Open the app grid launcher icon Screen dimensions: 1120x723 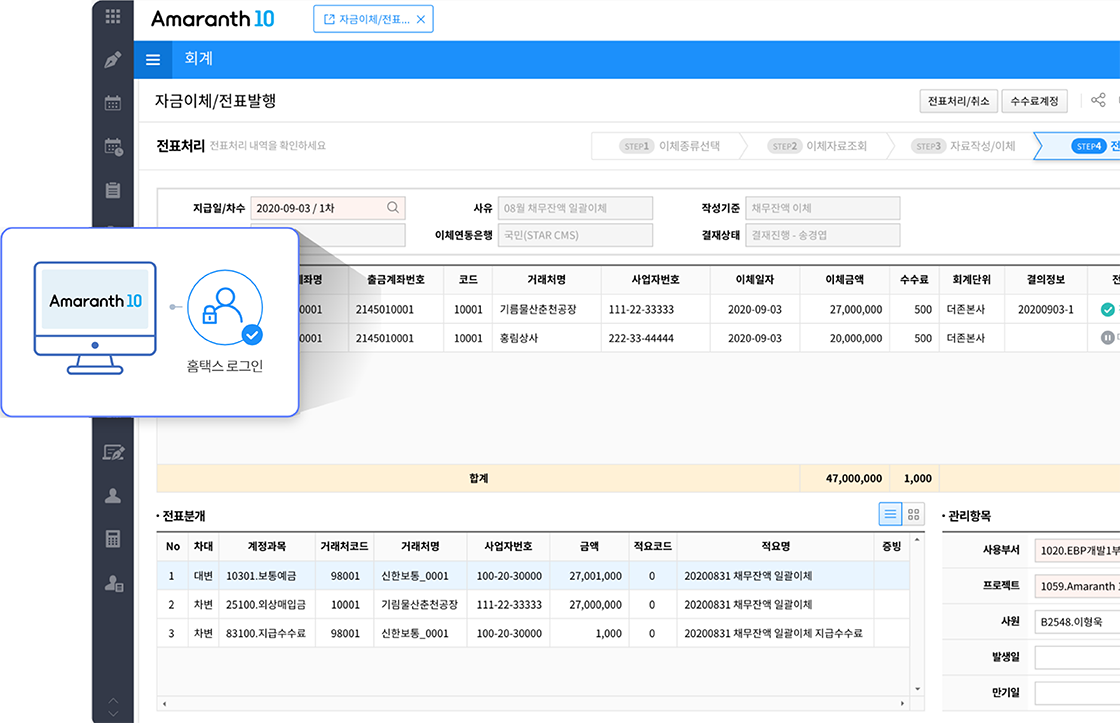coord(113,16)
